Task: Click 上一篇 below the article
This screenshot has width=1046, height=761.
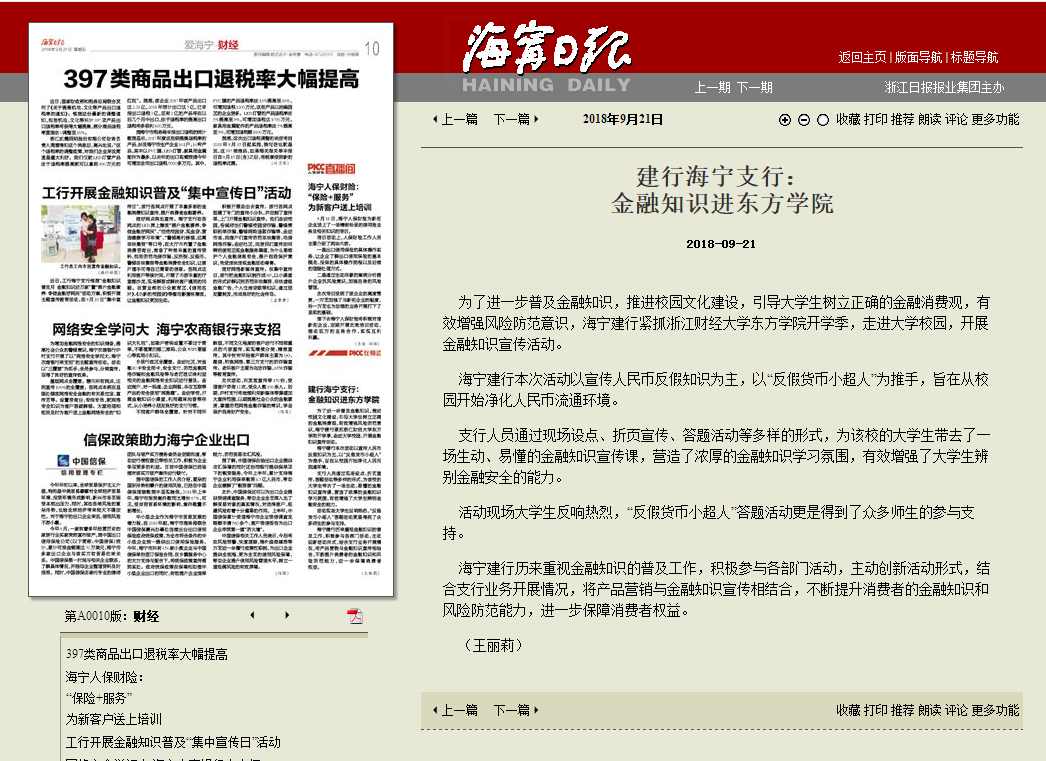Action: (456, 710)
